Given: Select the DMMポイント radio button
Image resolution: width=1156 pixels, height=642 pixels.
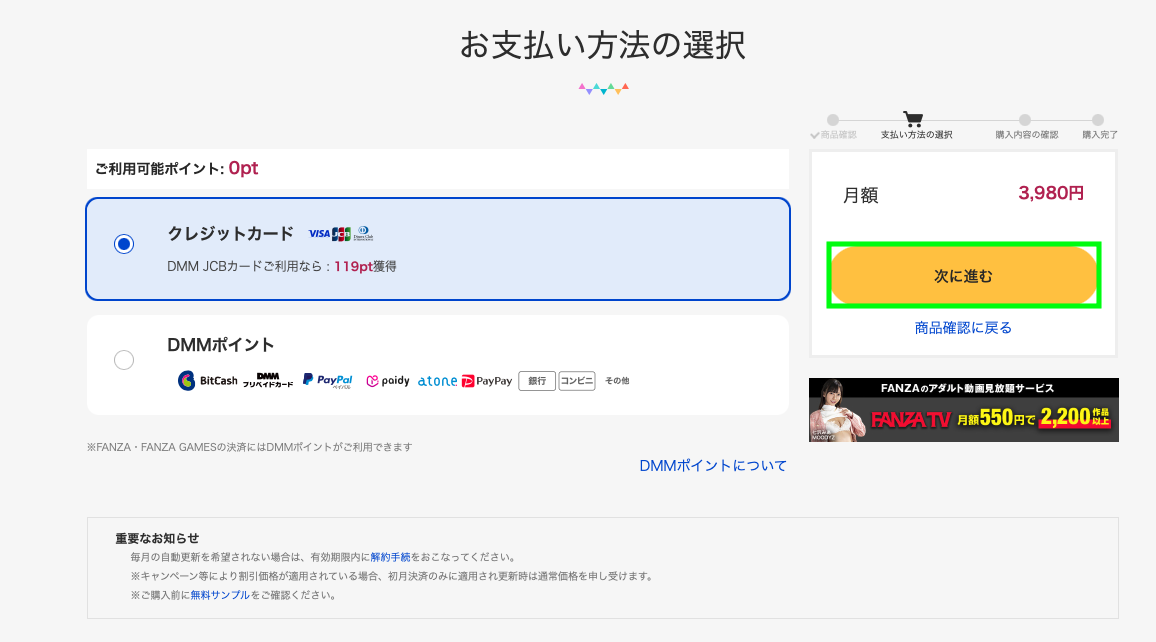Looking at the screenshot, I should tap(124, 360).
